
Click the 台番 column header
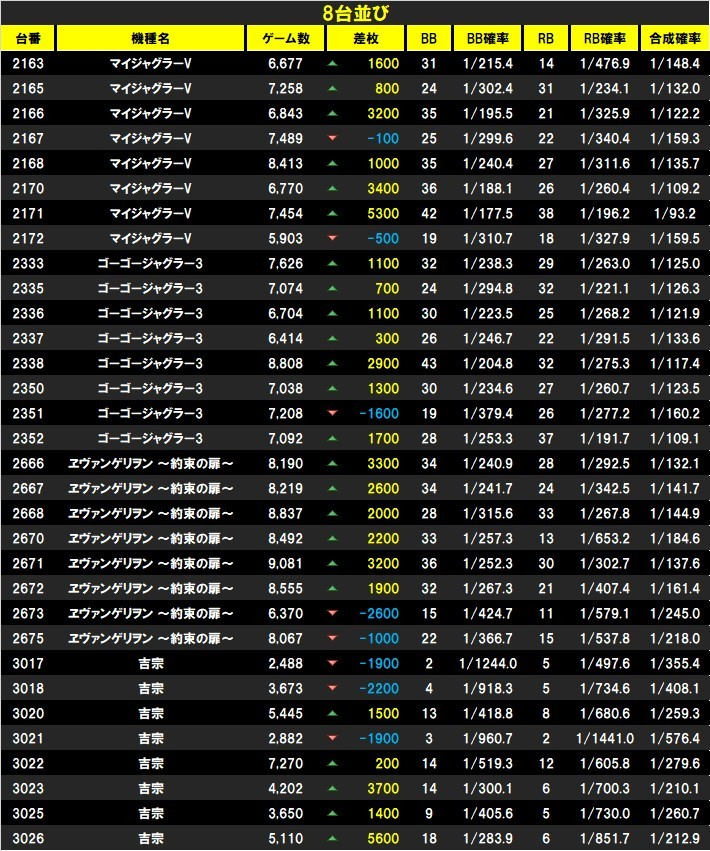(x=28, y=39)
